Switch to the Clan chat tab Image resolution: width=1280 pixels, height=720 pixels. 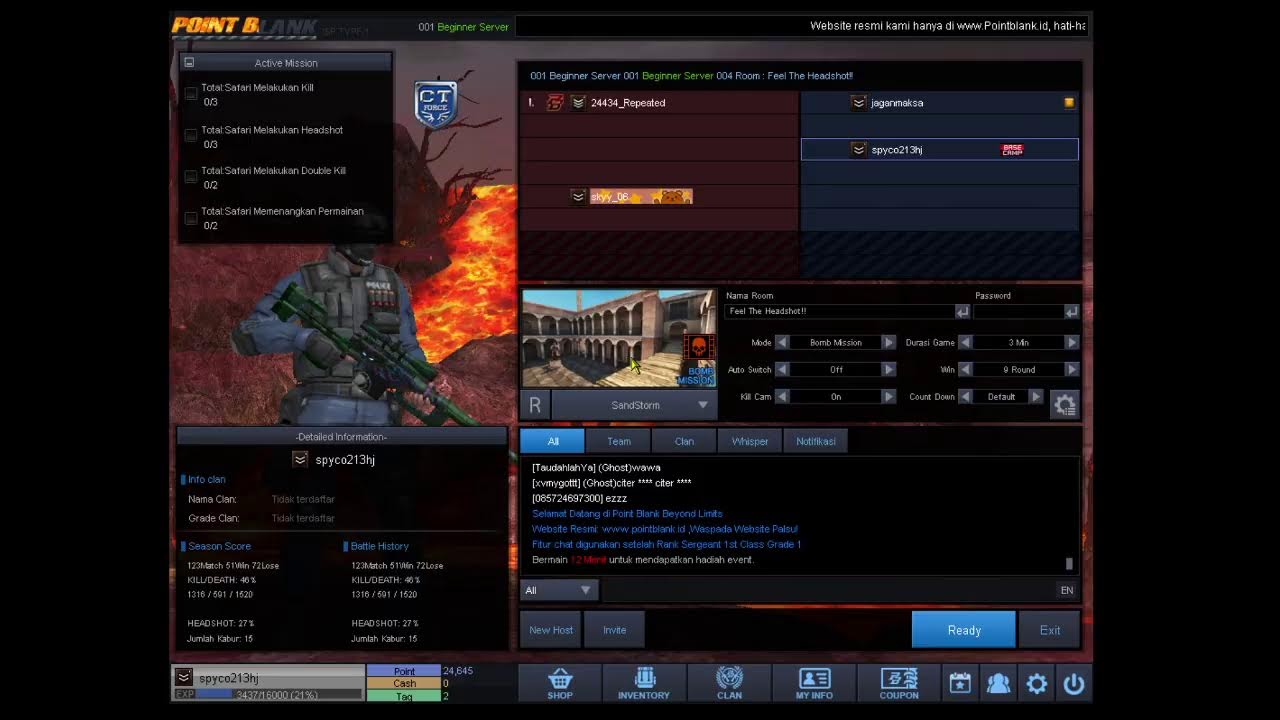point(684,441)
